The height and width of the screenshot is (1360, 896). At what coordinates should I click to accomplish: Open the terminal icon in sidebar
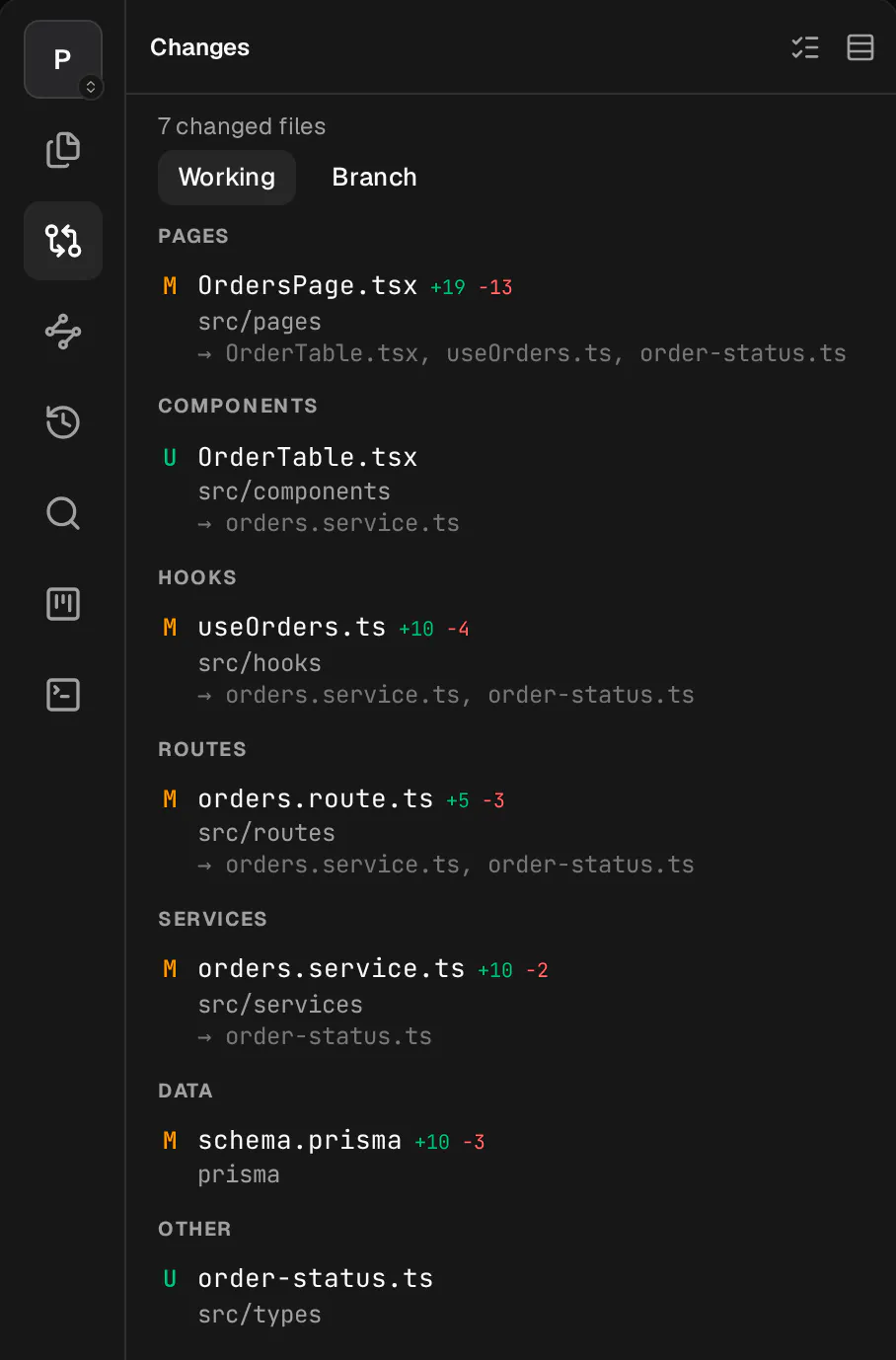tap(63, 695)
